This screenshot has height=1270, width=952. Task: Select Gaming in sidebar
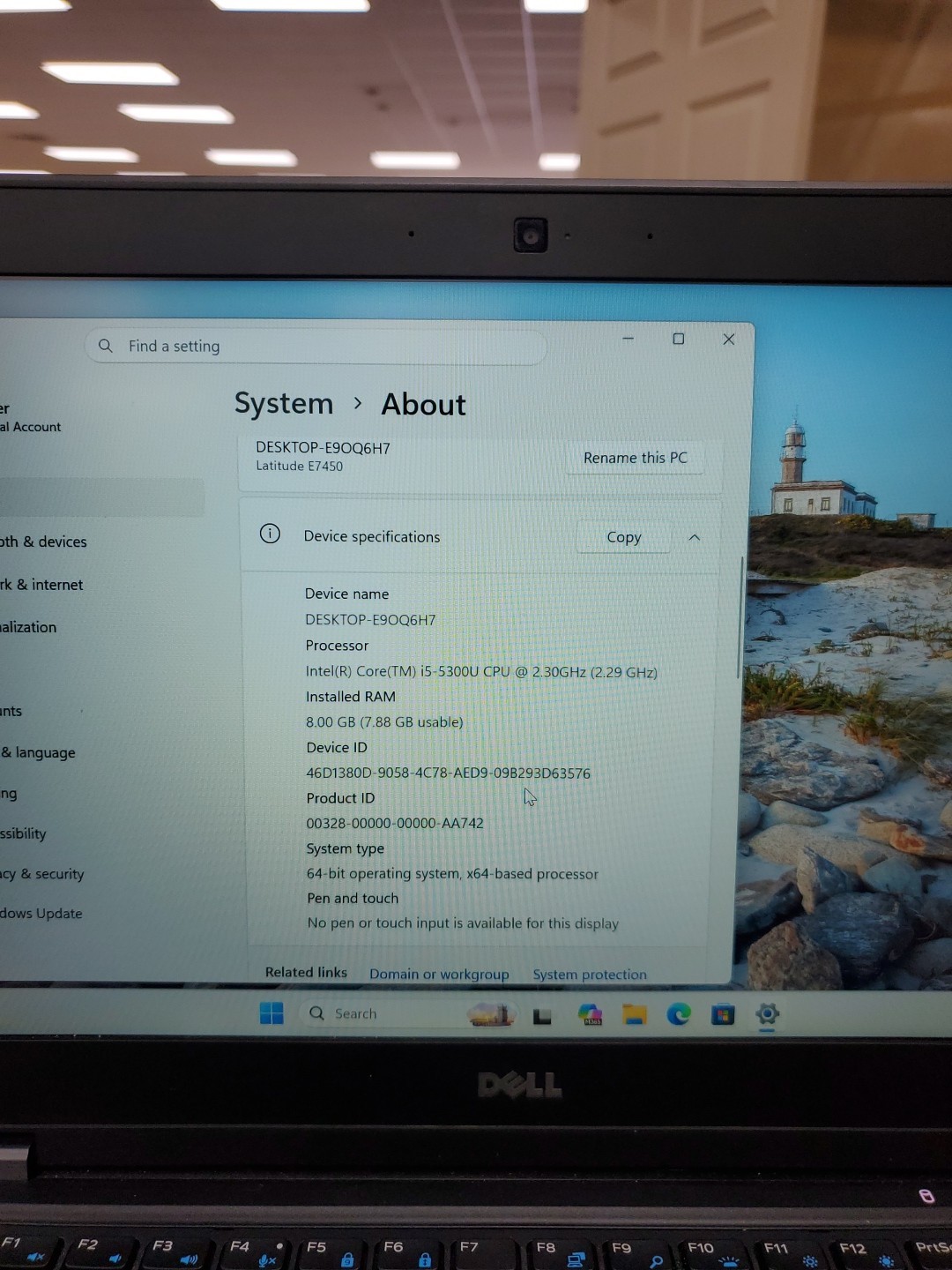[9, 794]
